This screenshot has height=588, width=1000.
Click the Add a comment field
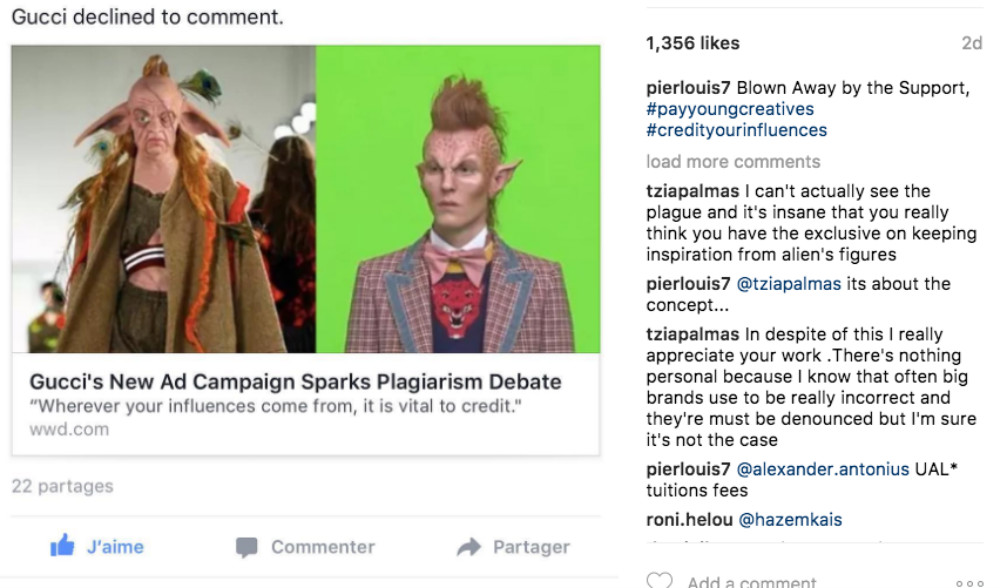pos(751,582)
